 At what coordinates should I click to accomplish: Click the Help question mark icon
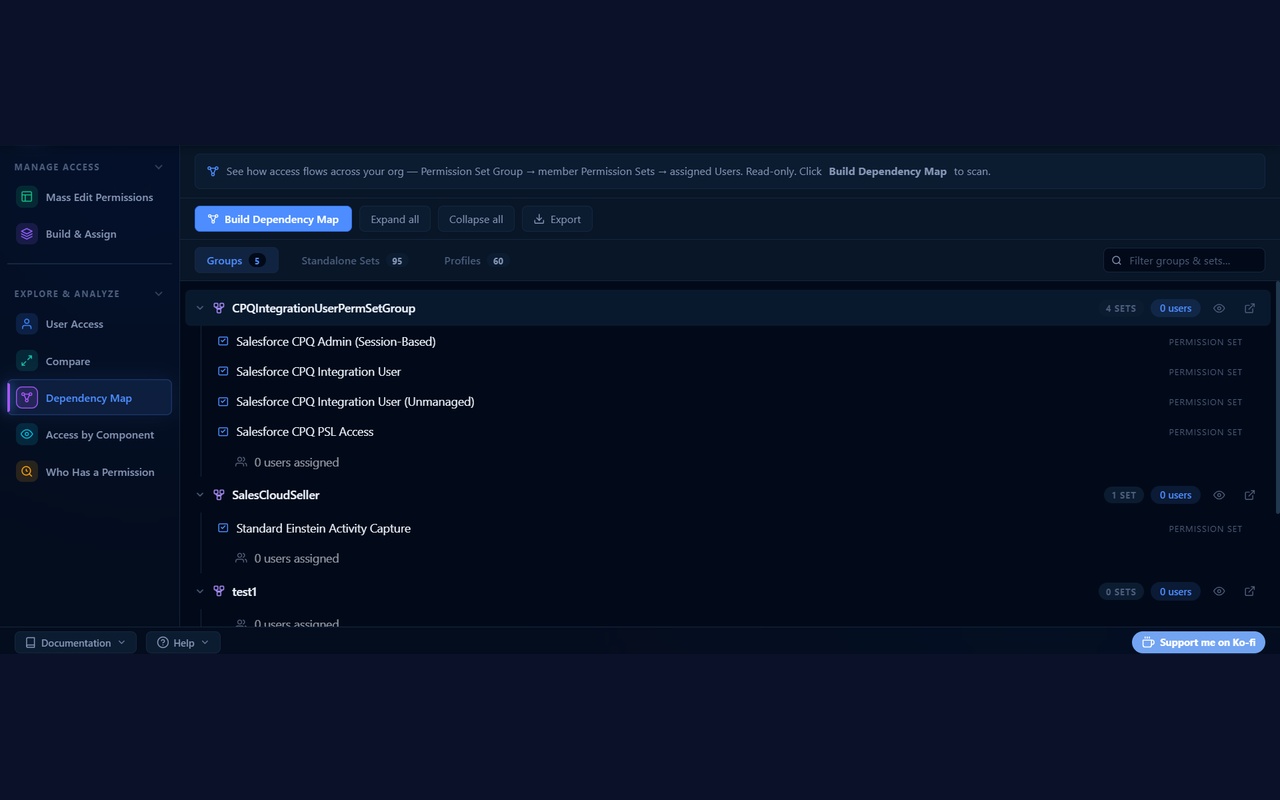pos(163,643)
